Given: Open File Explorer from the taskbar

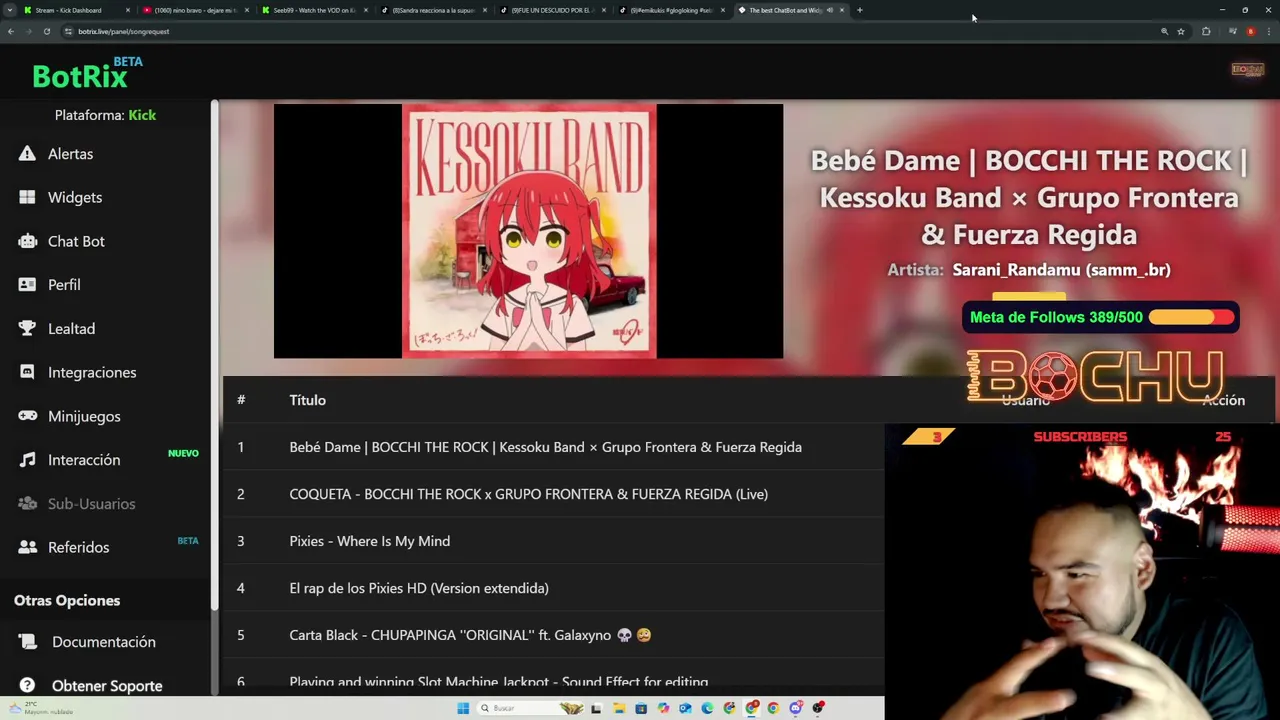Looking at the screenshot, I should [x=619, y=708].
